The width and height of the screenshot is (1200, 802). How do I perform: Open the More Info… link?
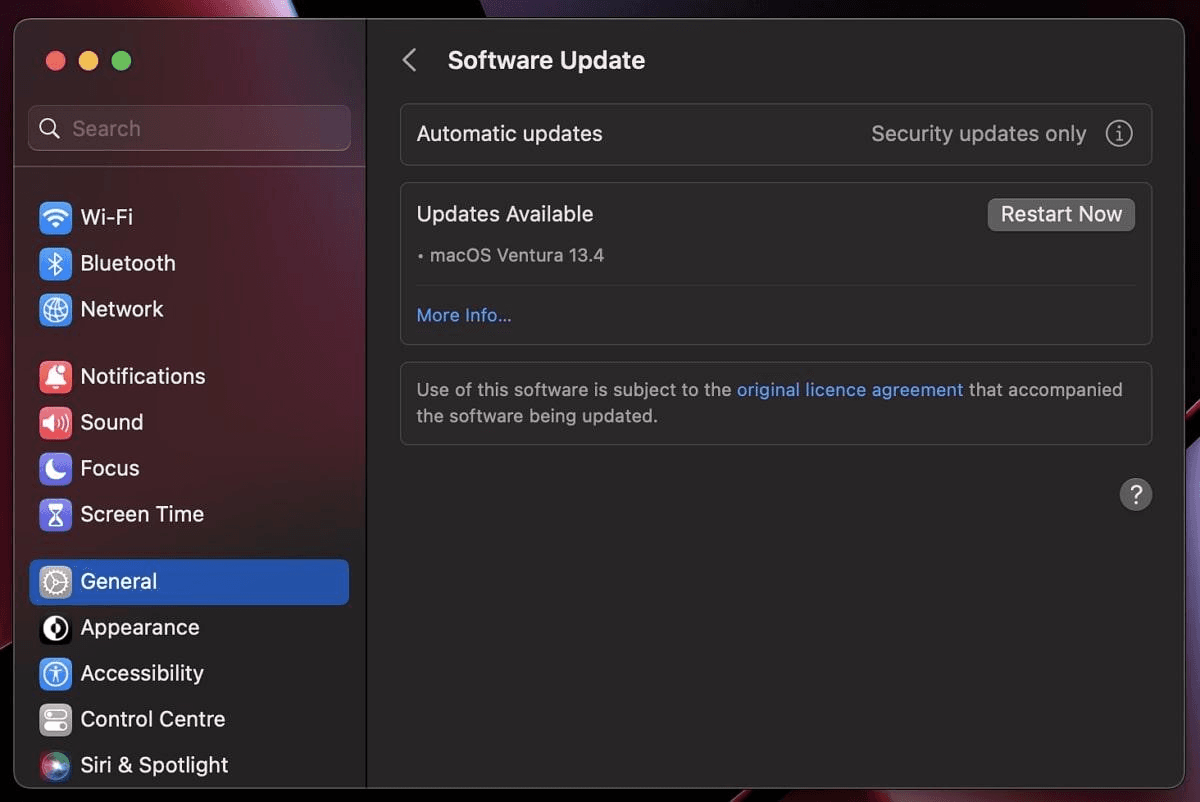coord(464,315)
